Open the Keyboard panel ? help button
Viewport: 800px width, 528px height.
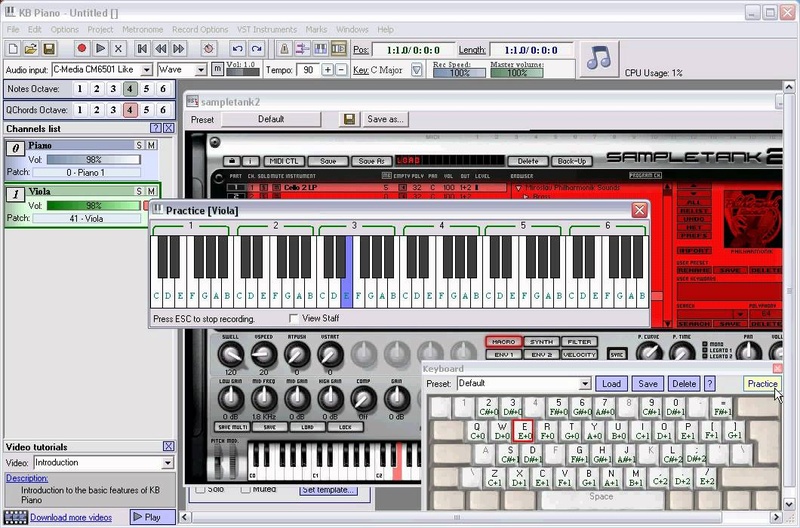pos(710,384)
